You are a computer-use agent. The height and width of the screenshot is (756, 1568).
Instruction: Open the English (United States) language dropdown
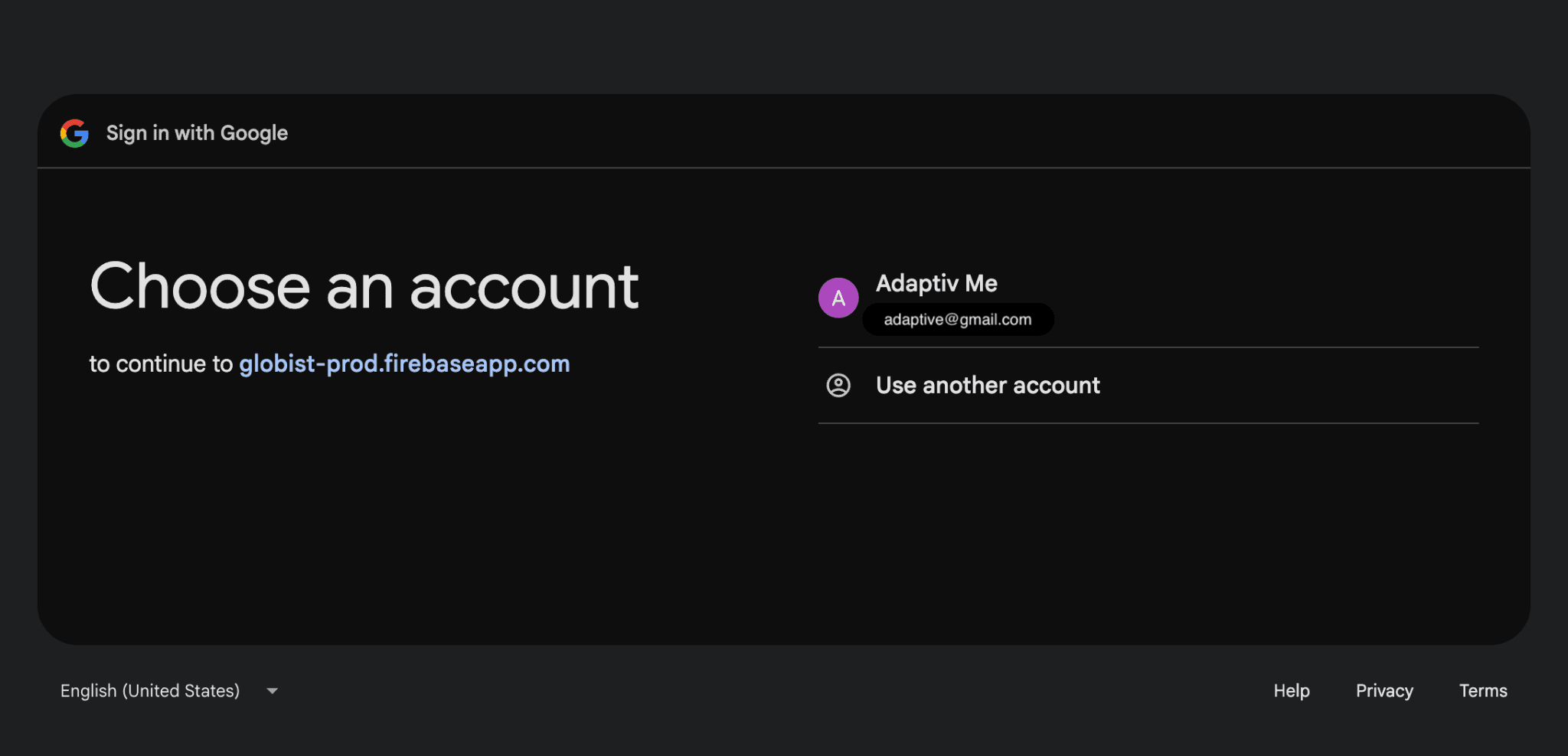[x=169, y=691]
